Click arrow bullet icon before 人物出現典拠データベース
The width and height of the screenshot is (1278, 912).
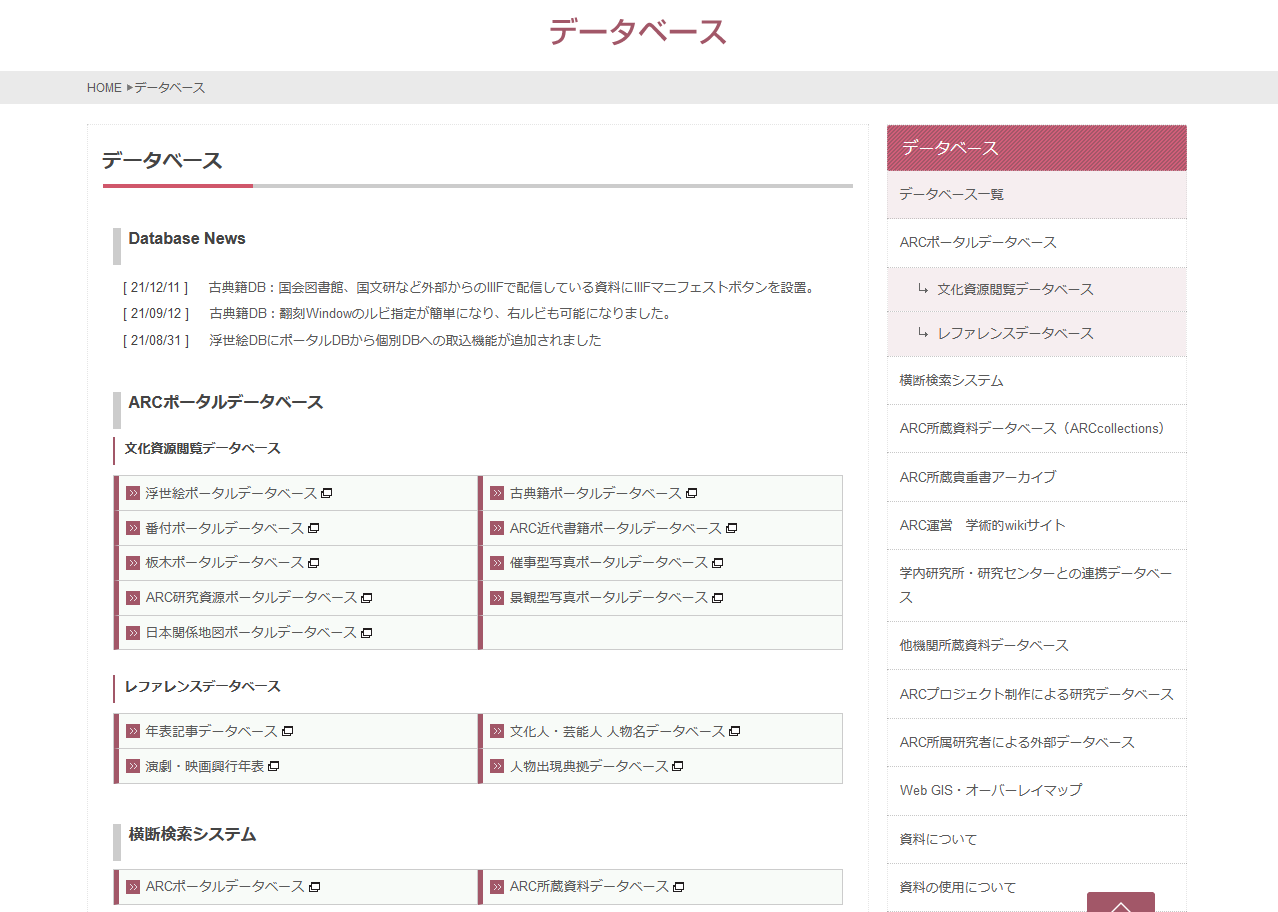(497, 766)
